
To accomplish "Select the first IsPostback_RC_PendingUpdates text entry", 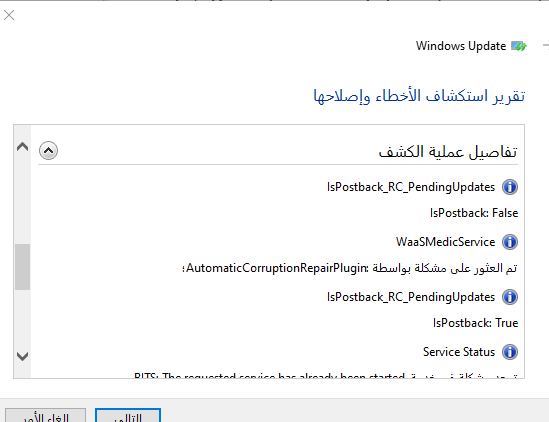I will 411,187.
